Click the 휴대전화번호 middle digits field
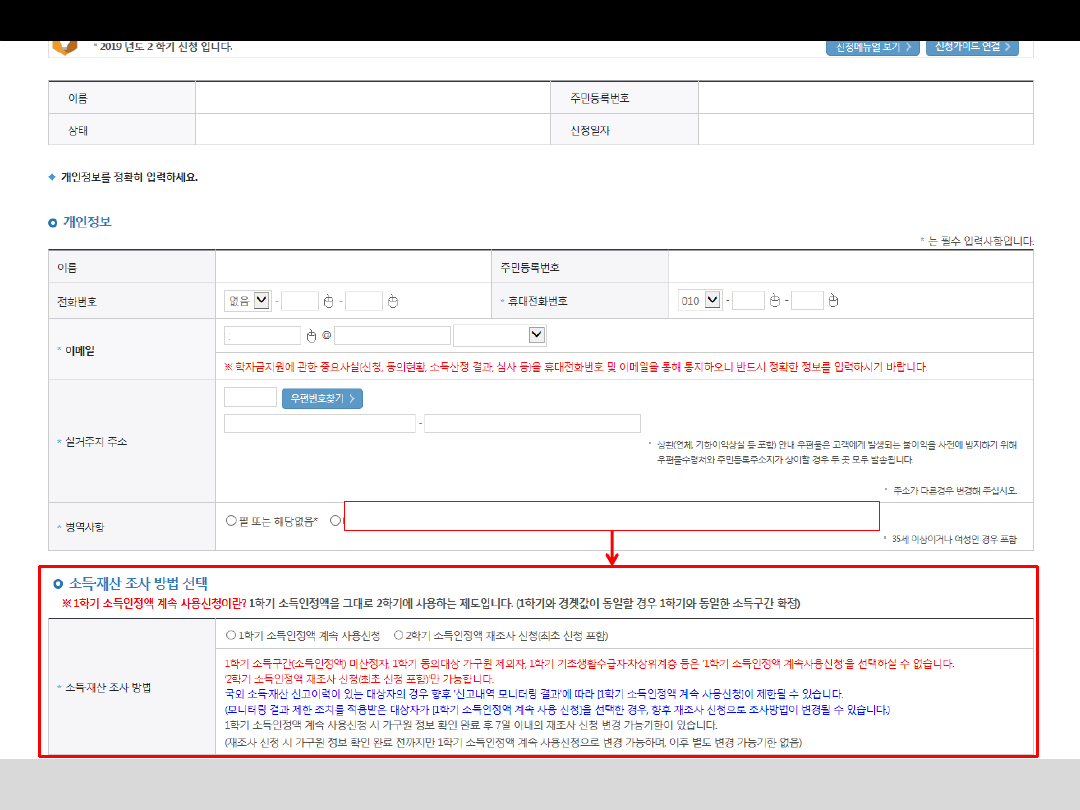This screenshot has width=1080, height=810. (748, 300)
